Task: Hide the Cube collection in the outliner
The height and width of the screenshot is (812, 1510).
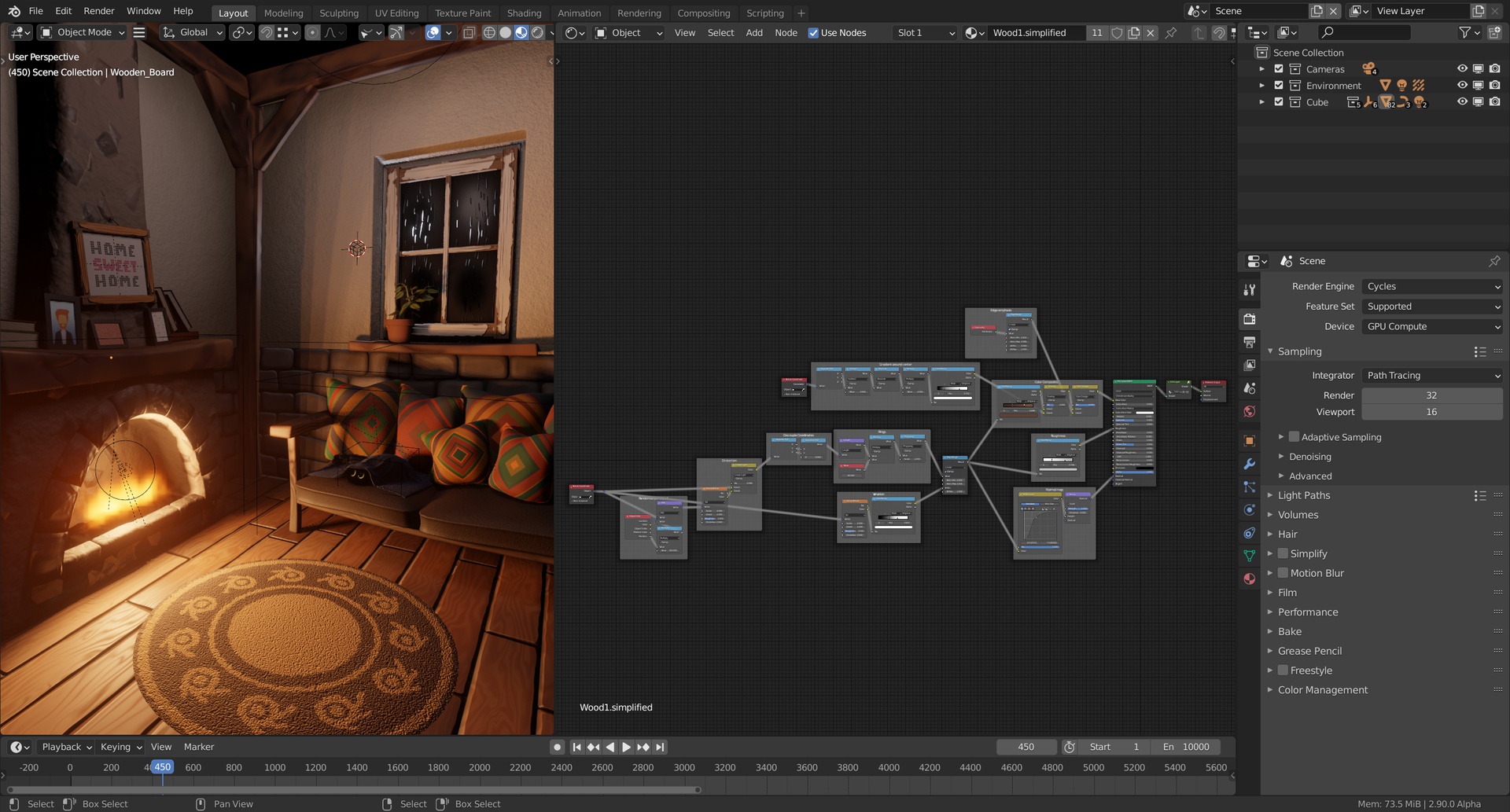Action: 1462,102
